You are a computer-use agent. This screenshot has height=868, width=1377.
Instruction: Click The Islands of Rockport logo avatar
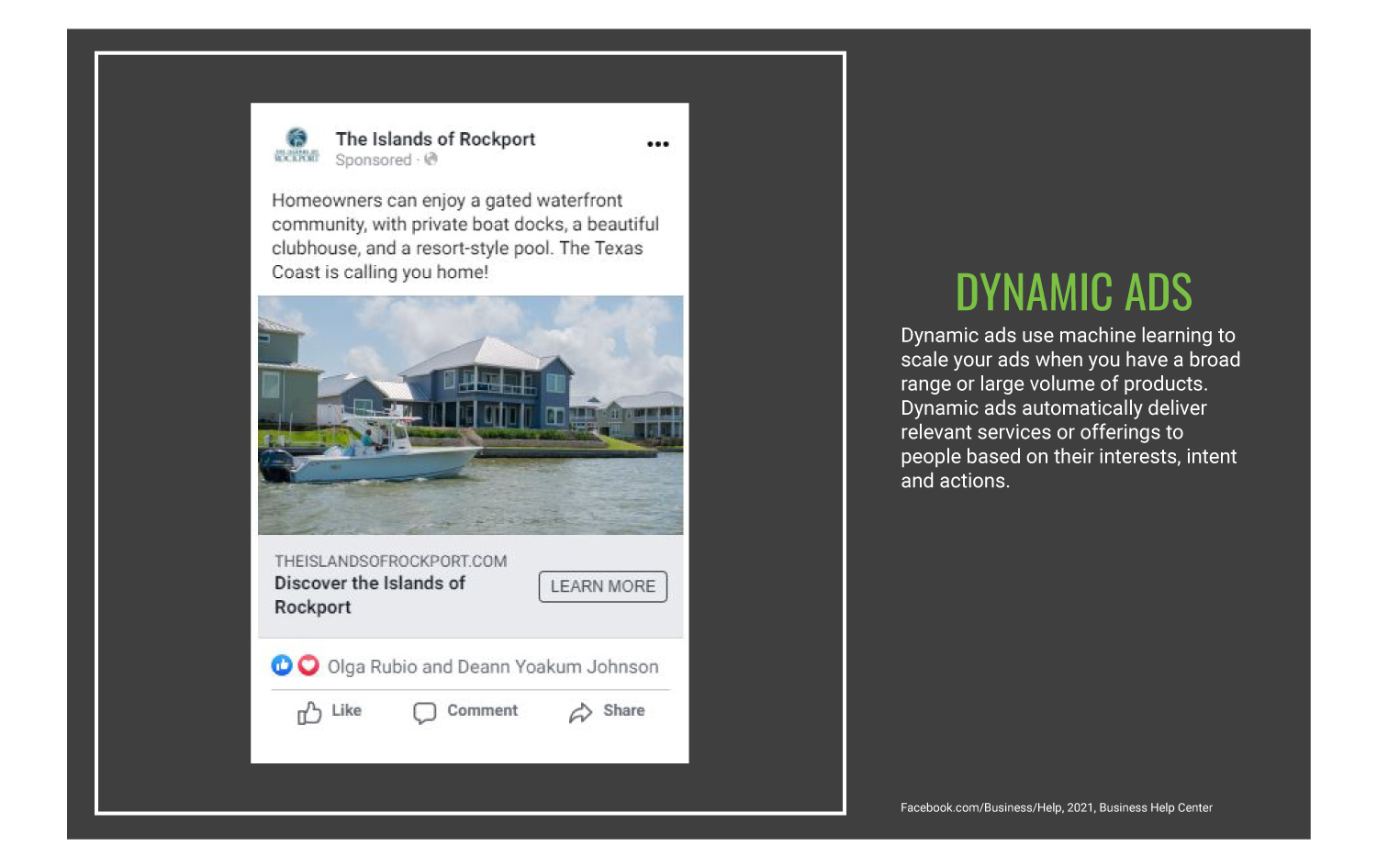tap(297, 145)
